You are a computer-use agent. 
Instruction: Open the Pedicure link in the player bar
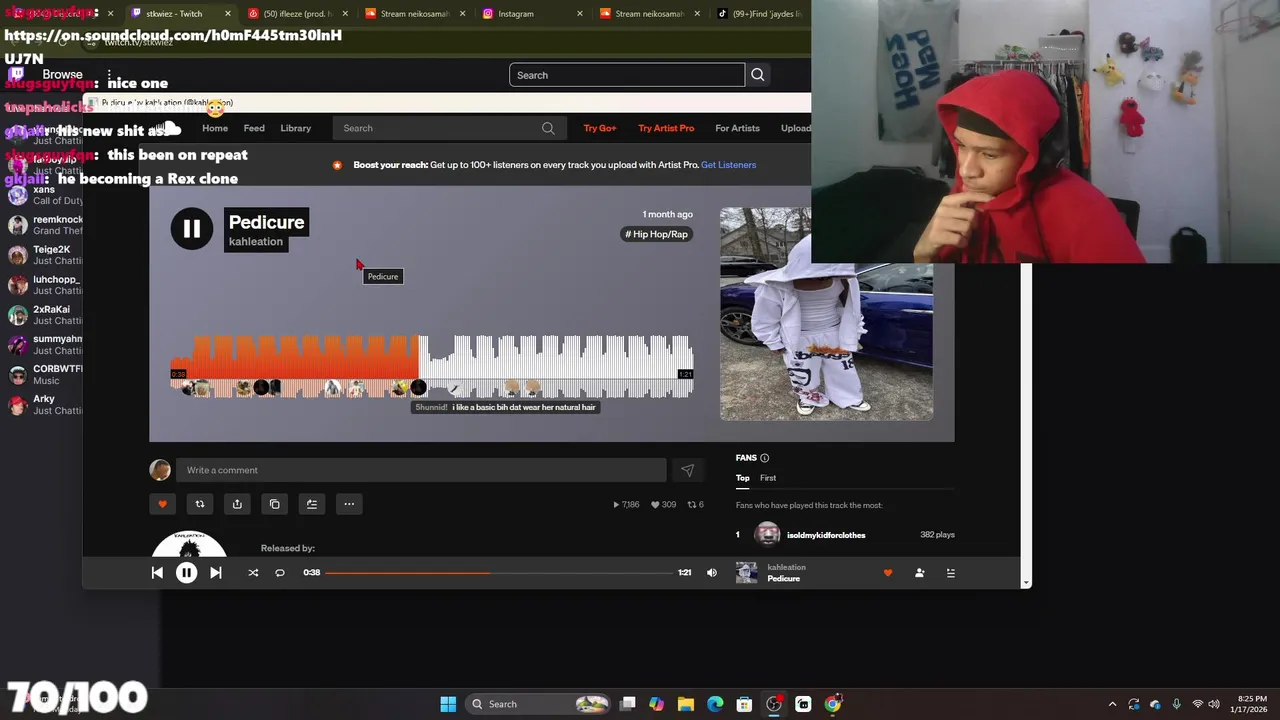click(x=784, y=579)
